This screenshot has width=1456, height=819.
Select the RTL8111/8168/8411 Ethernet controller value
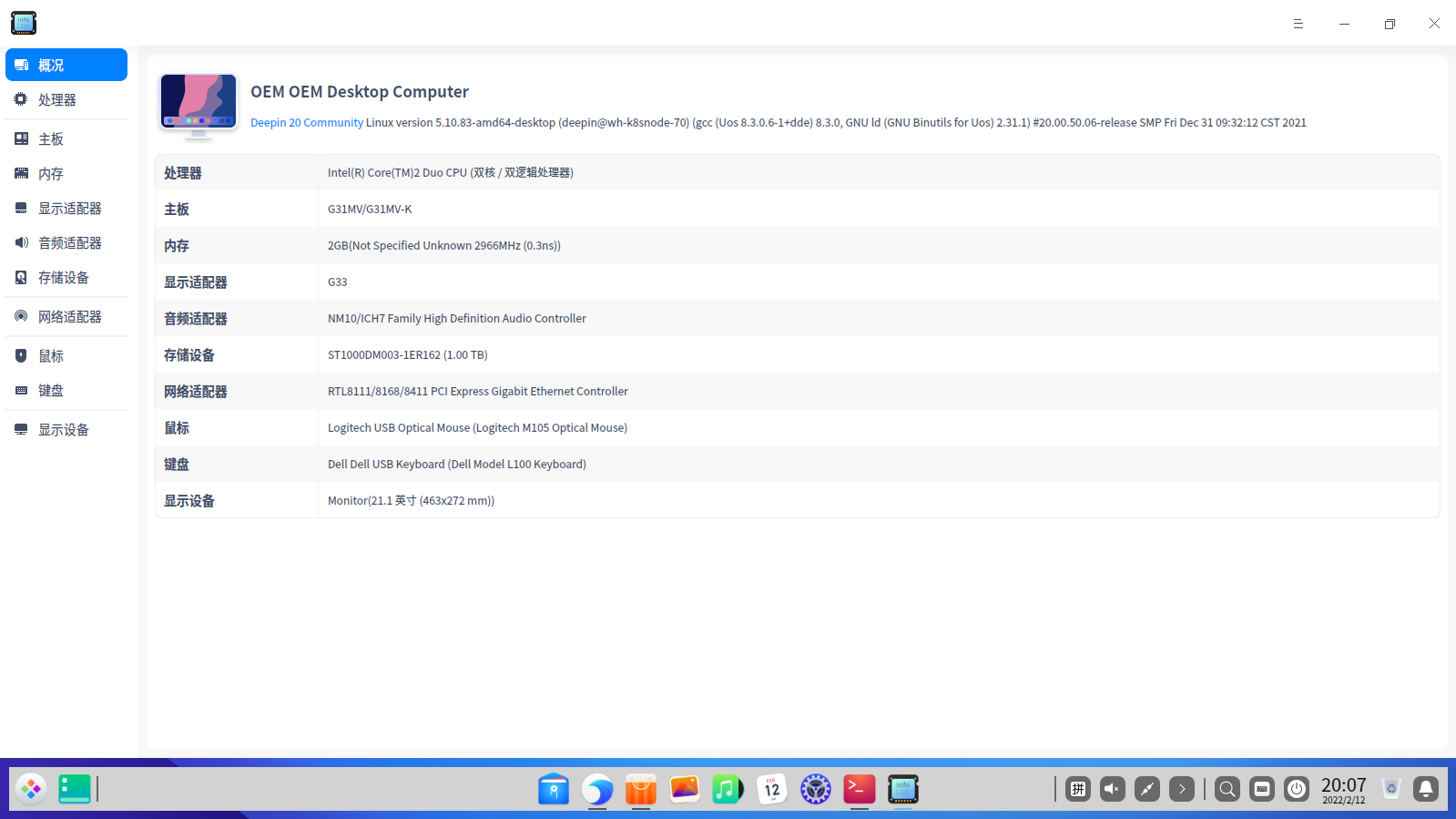(x=478, y=392)
